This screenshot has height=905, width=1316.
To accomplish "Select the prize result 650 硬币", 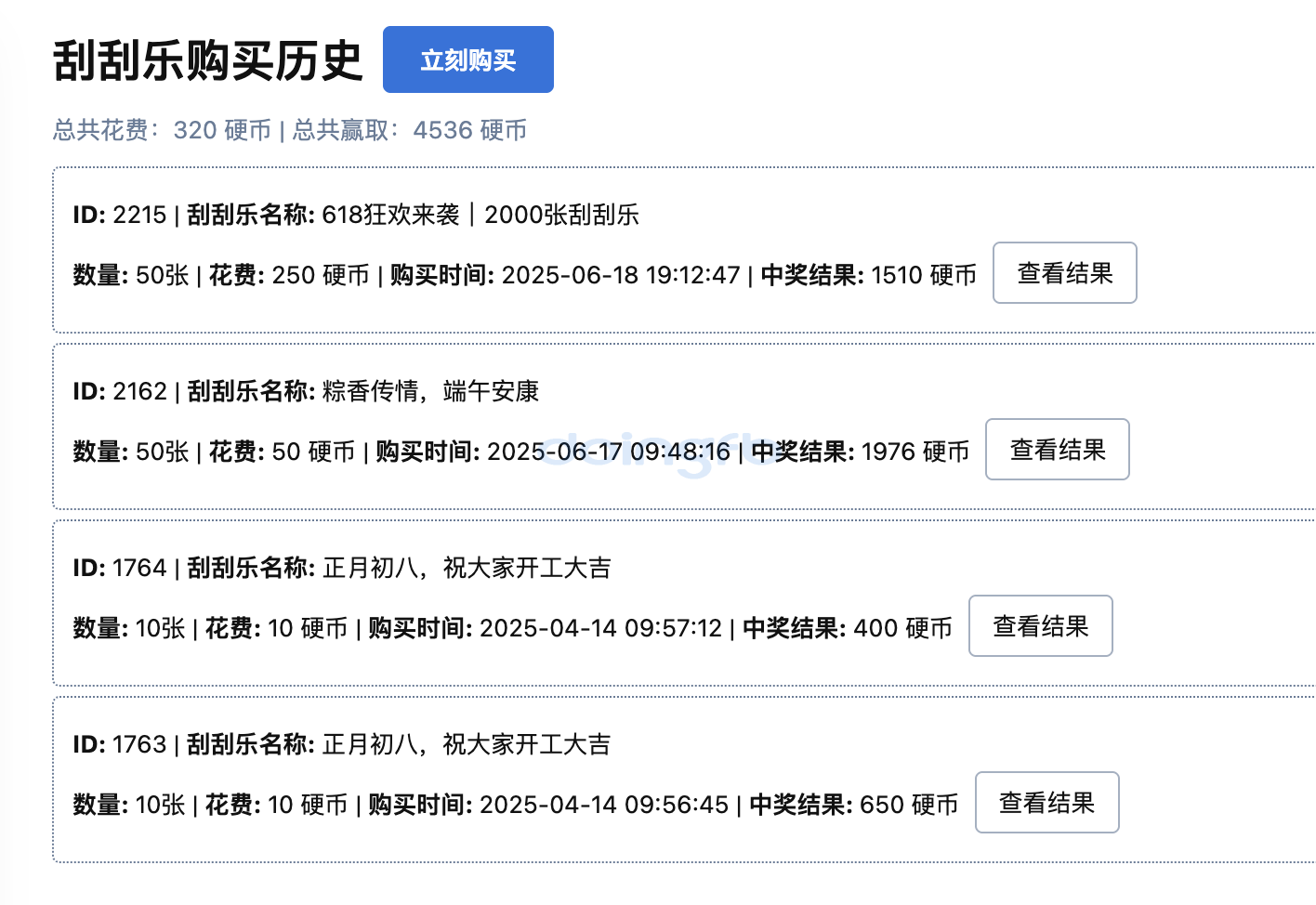I will coord(909,805).
